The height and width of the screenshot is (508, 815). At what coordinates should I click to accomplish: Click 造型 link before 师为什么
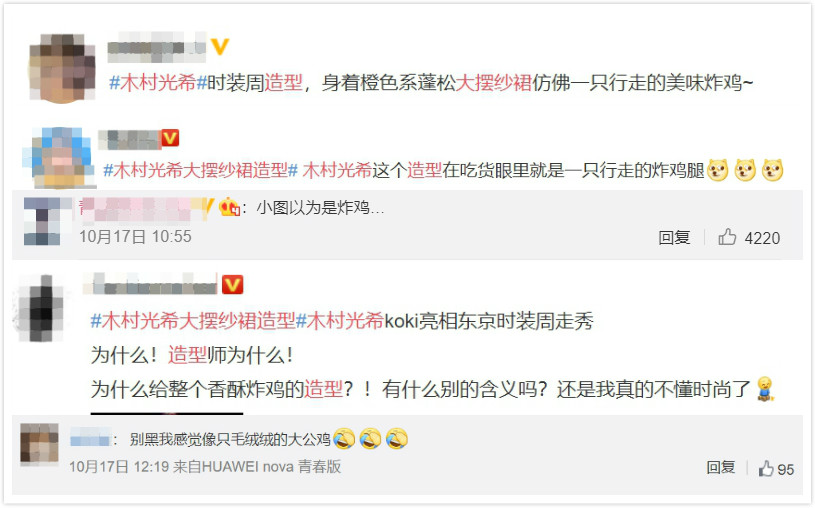point(187,356)
